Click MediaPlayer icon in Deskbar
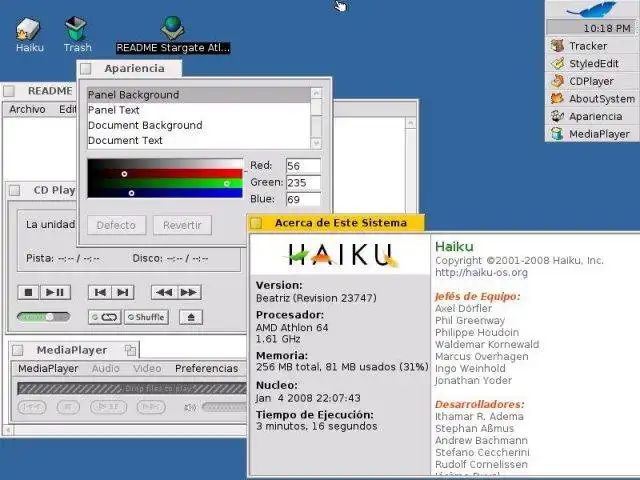 point(558,133)
